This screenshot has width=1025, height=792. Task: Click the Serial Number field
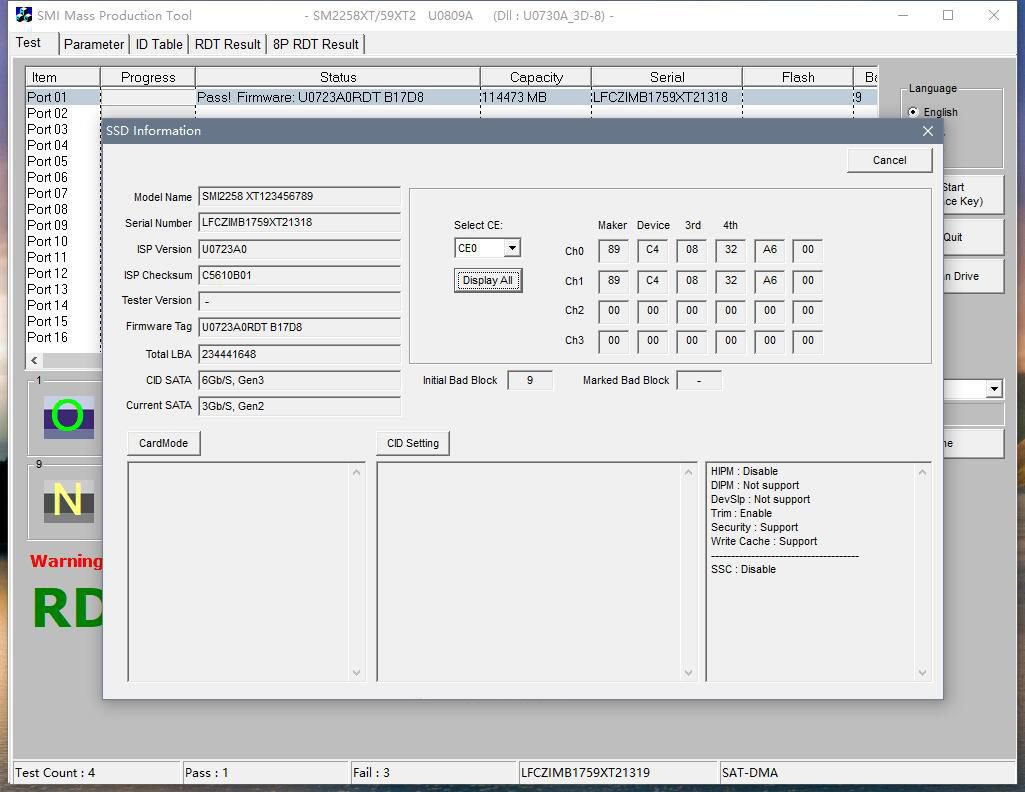pyautogui.click(x=299, y=223)
